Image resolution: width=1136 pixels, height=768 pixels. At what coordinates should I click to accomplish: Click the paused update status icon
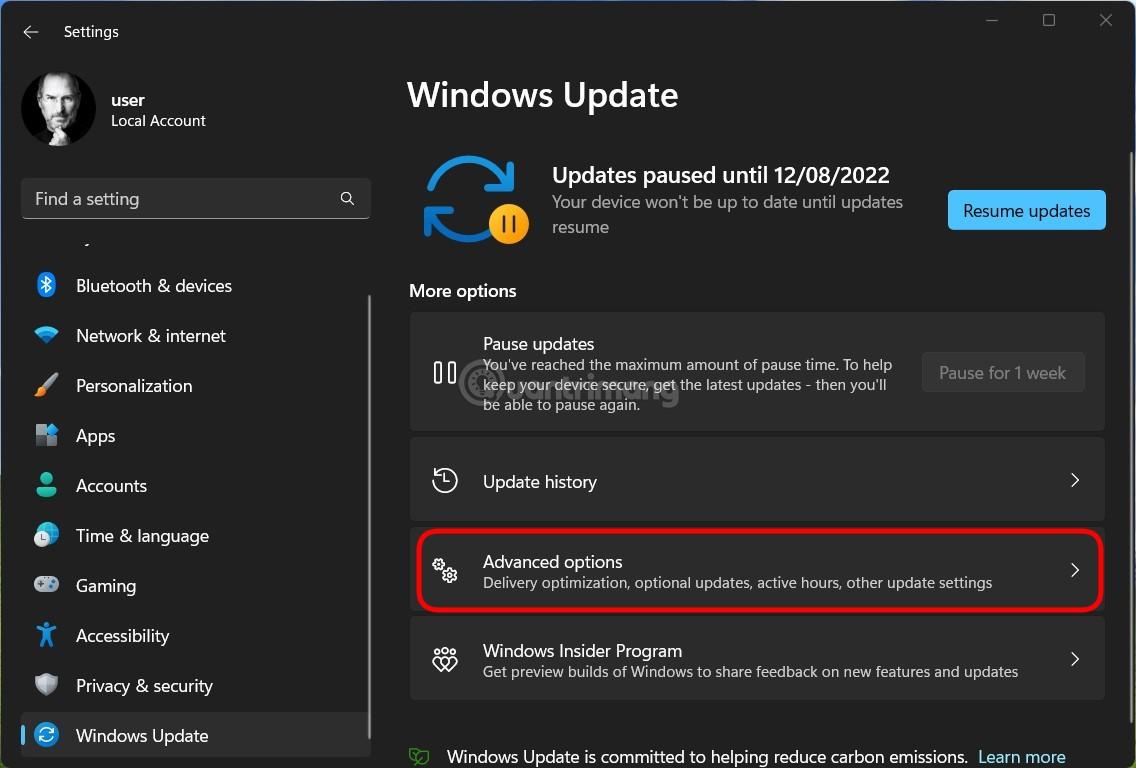476,199
